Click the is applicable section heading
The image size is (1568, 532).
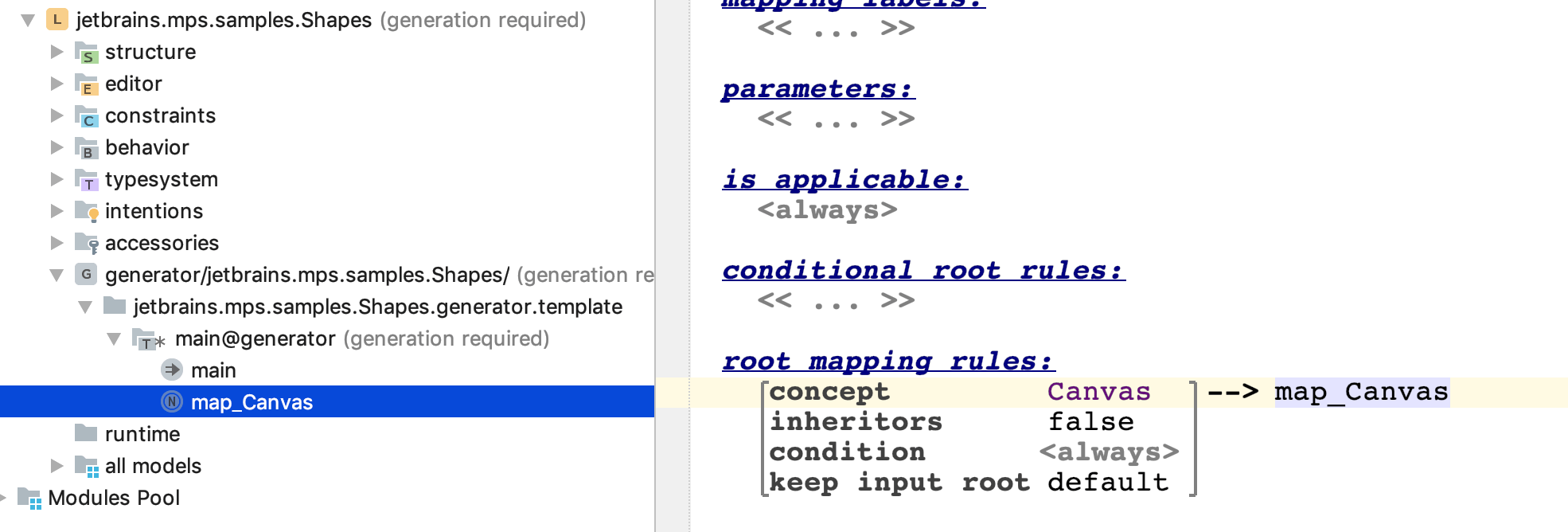coord(844,180)
